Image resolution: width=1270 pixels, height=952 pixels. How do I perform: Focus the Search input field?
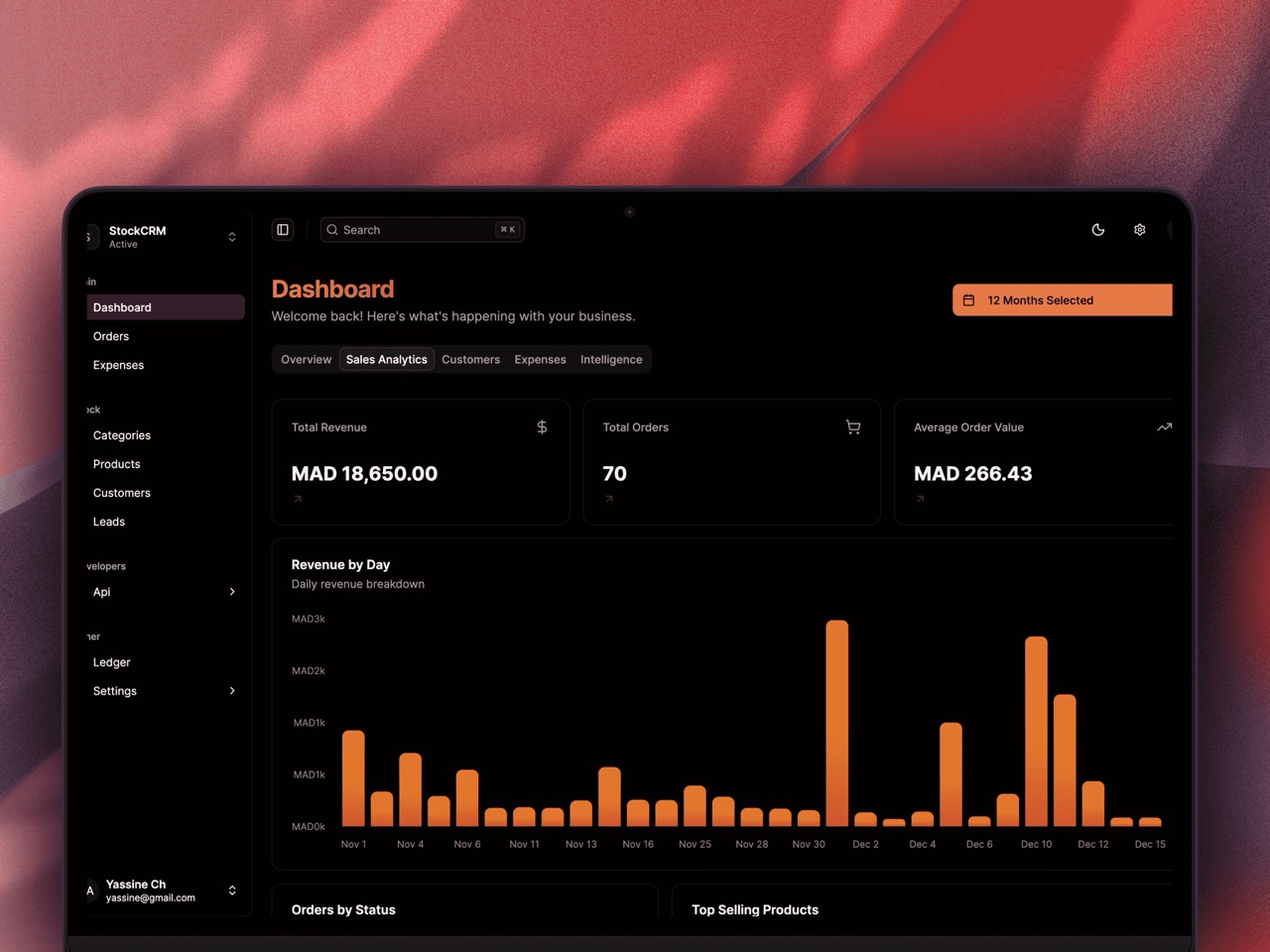coord(417,230)
